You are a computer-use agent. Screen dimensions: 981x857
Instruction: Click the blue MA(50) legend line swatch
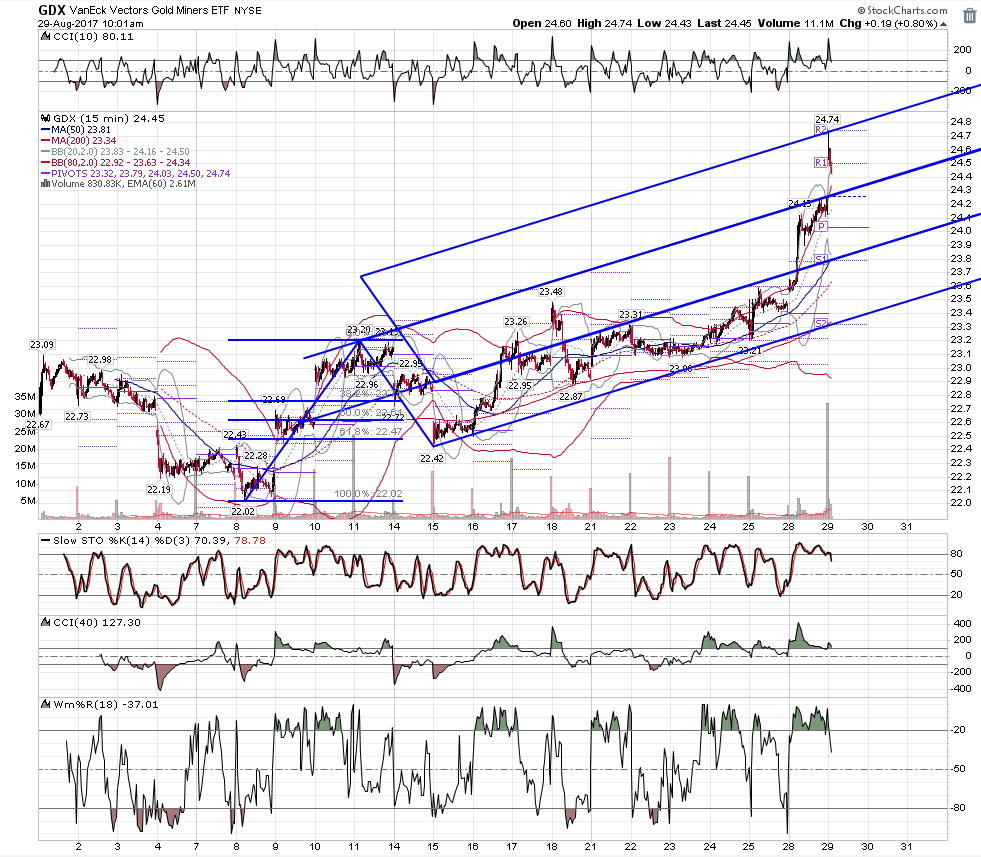45,130
